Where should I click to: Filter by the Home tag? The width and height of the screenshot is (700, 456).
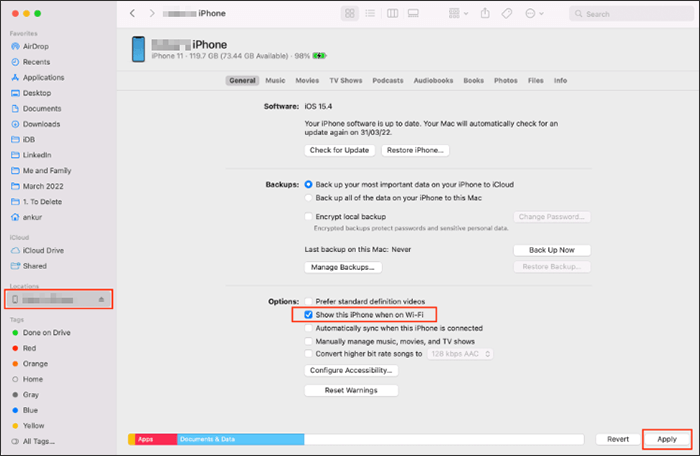33,379
